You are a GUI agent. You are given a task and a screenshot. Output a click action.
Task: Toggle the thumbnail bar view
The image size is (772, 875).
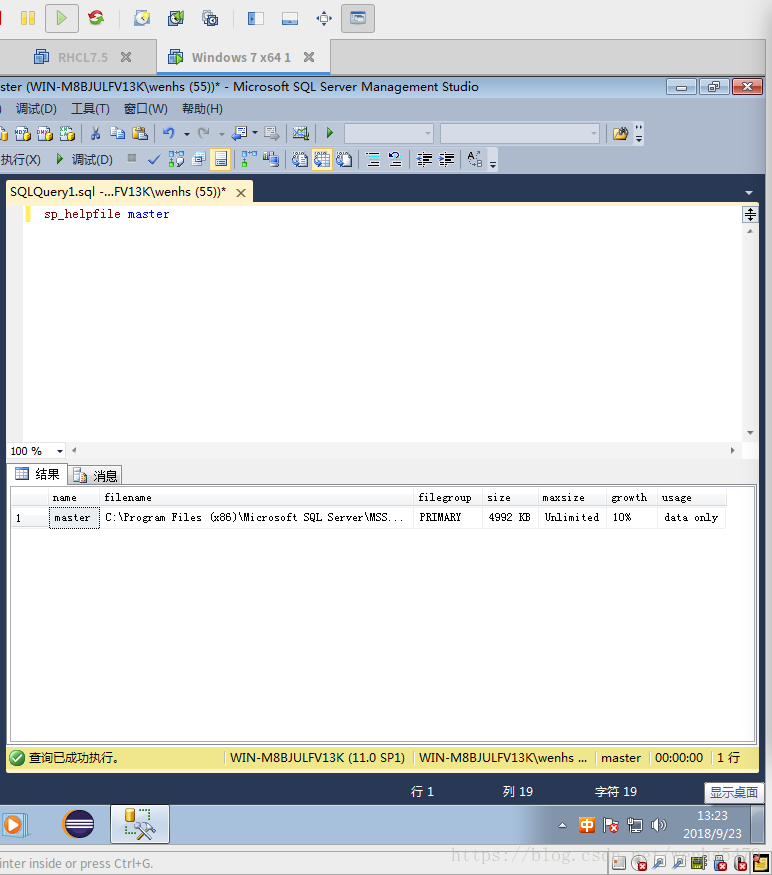pos(290,18)
